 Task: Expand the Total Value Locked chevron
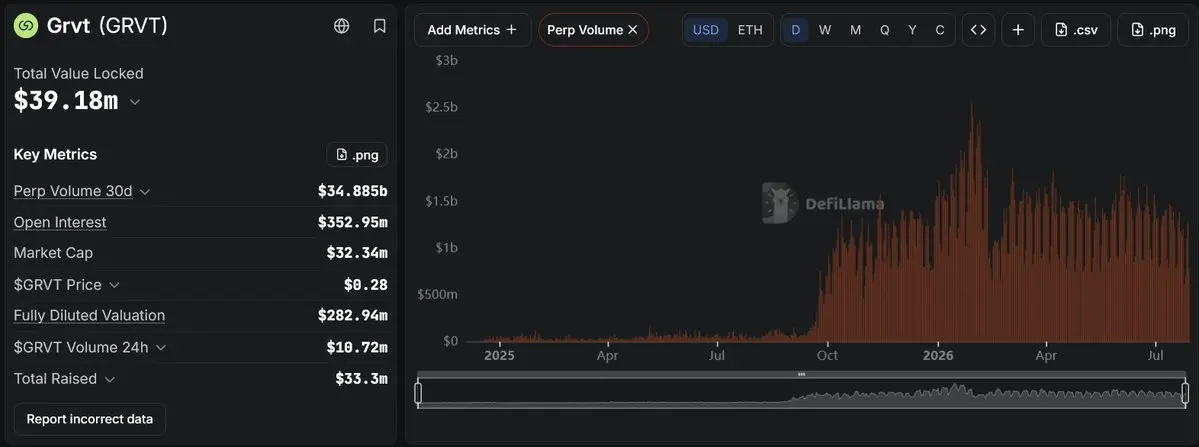pyautogui.click(x=135, y=102)
